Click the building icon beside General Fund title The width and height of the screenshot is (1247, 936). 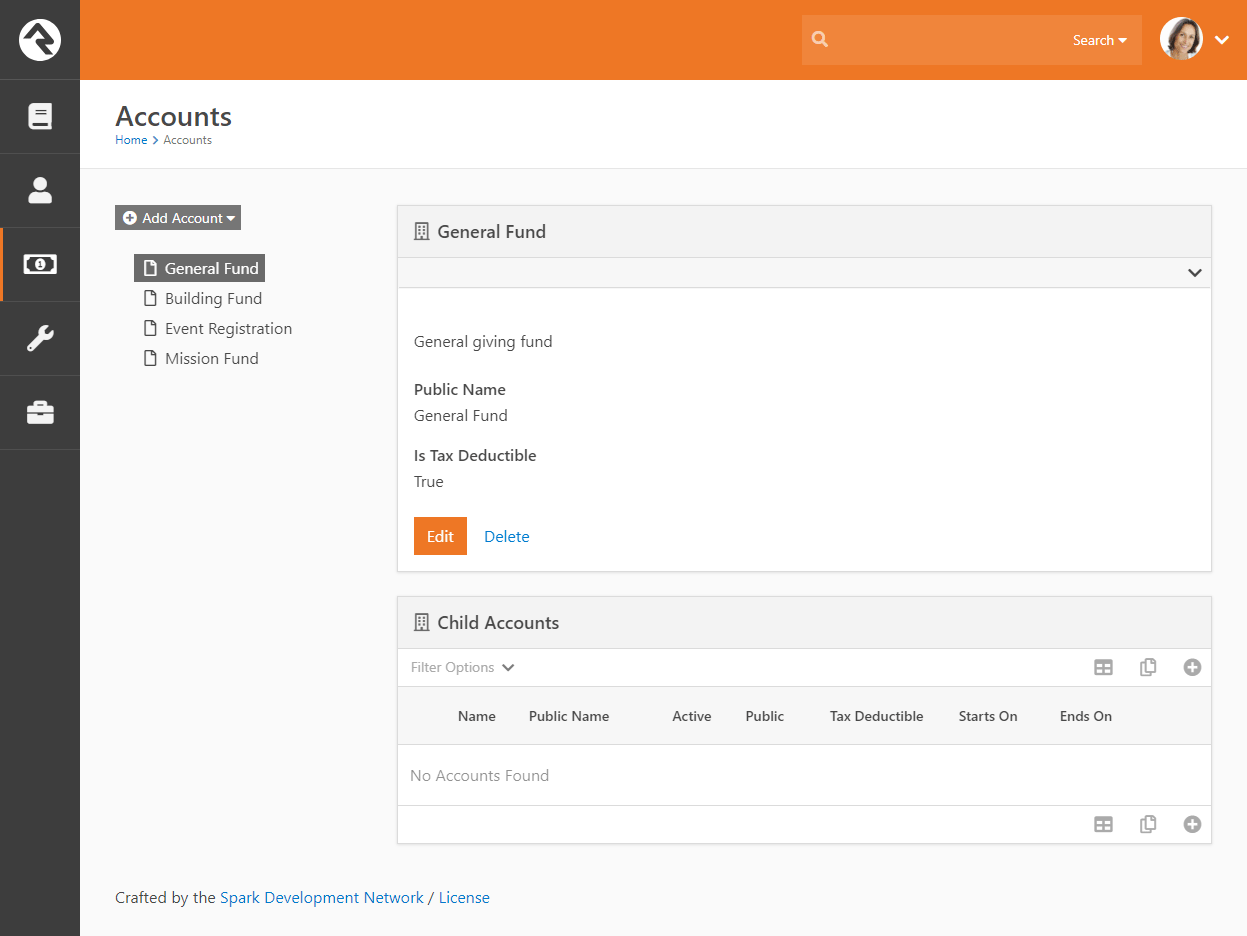pos(421,232)
